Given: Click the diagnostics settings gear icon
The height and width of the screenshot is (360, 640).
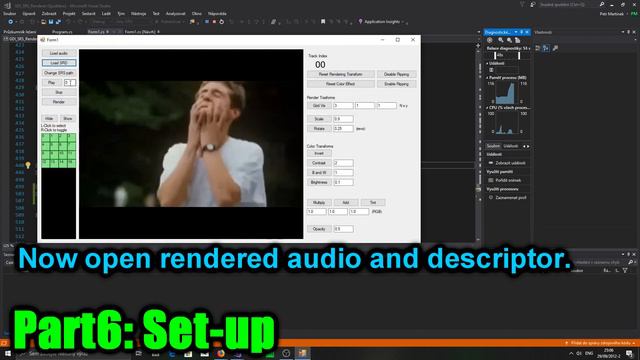Looking at the screenshot, I should [490, 40].
